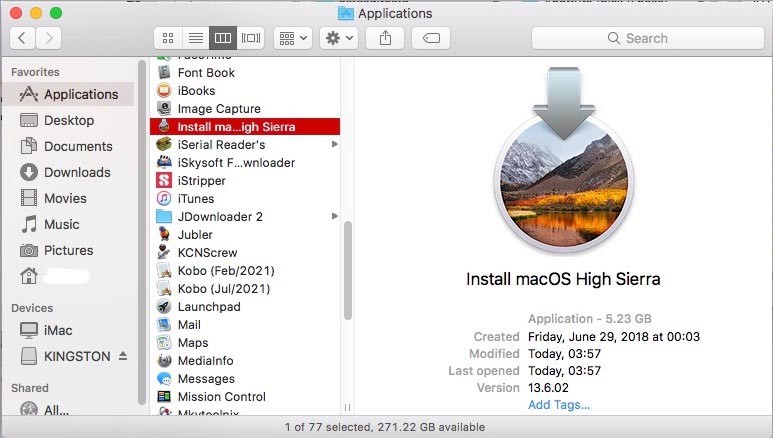Click the Version value 13.6.02

click(548, 388)
